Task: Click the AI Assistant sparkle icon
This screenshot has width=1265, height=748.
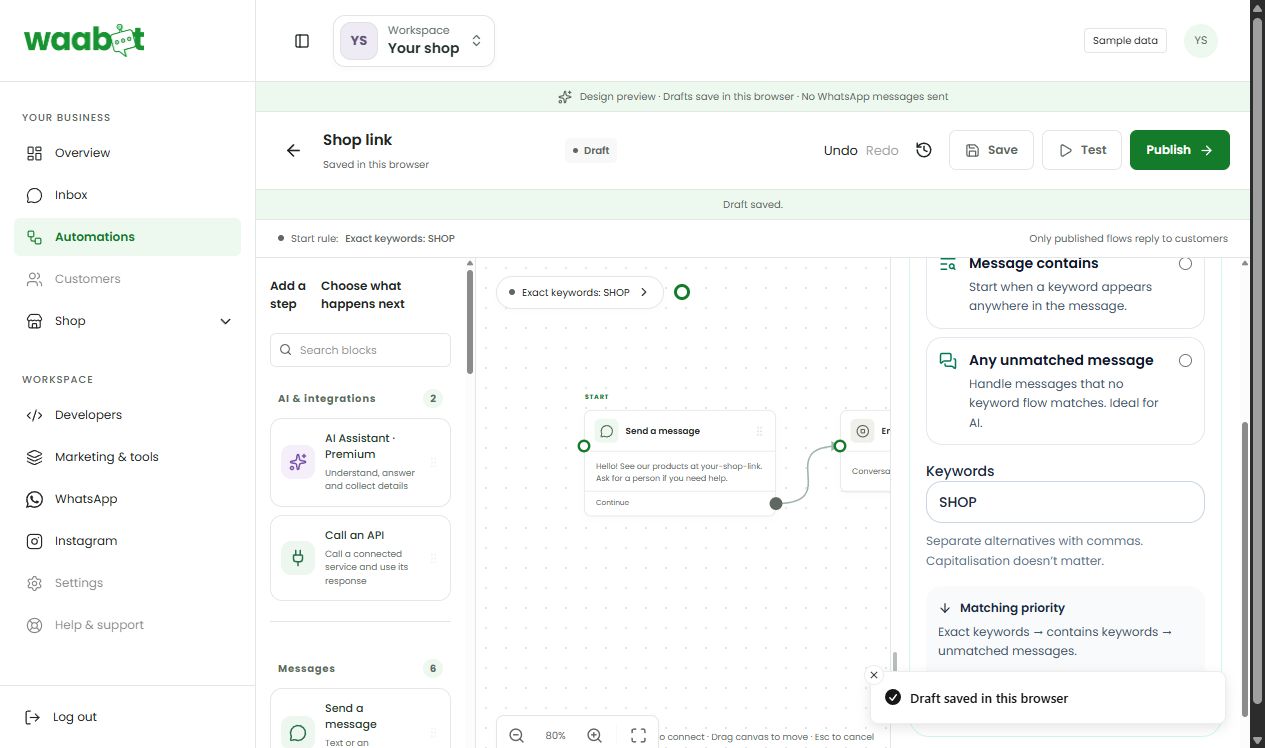Action: pyautogui.click(x=298, y=462)
